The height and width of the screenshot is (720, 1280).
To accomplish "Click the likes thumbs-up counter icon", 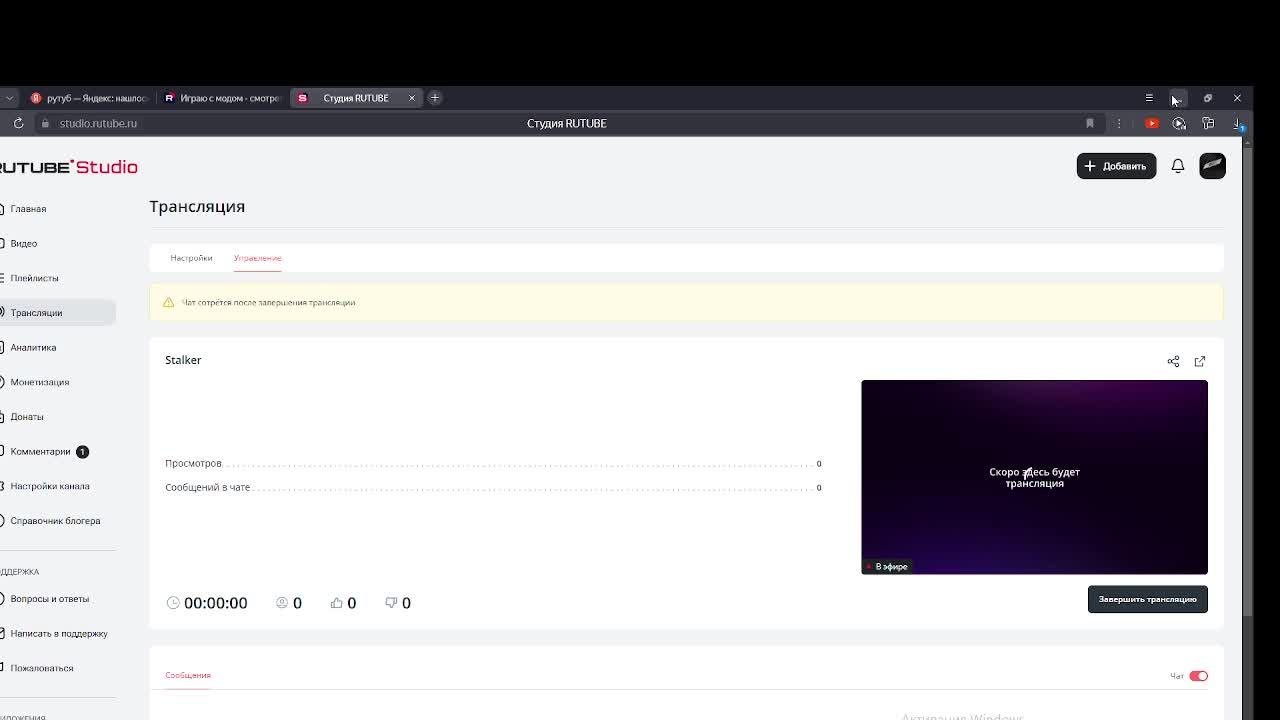I will (x=337, y=603).
